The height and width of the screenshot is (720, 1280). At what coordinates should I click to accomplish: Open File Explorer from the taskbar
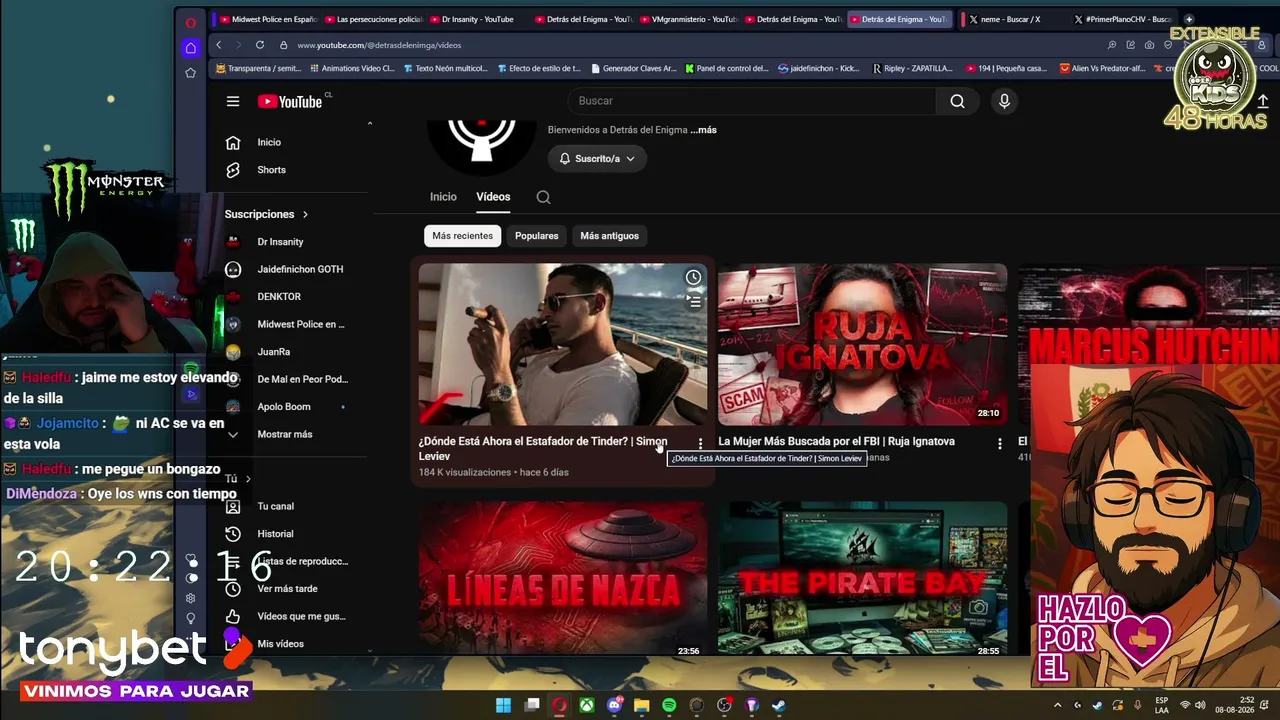[x=642, y=705]
